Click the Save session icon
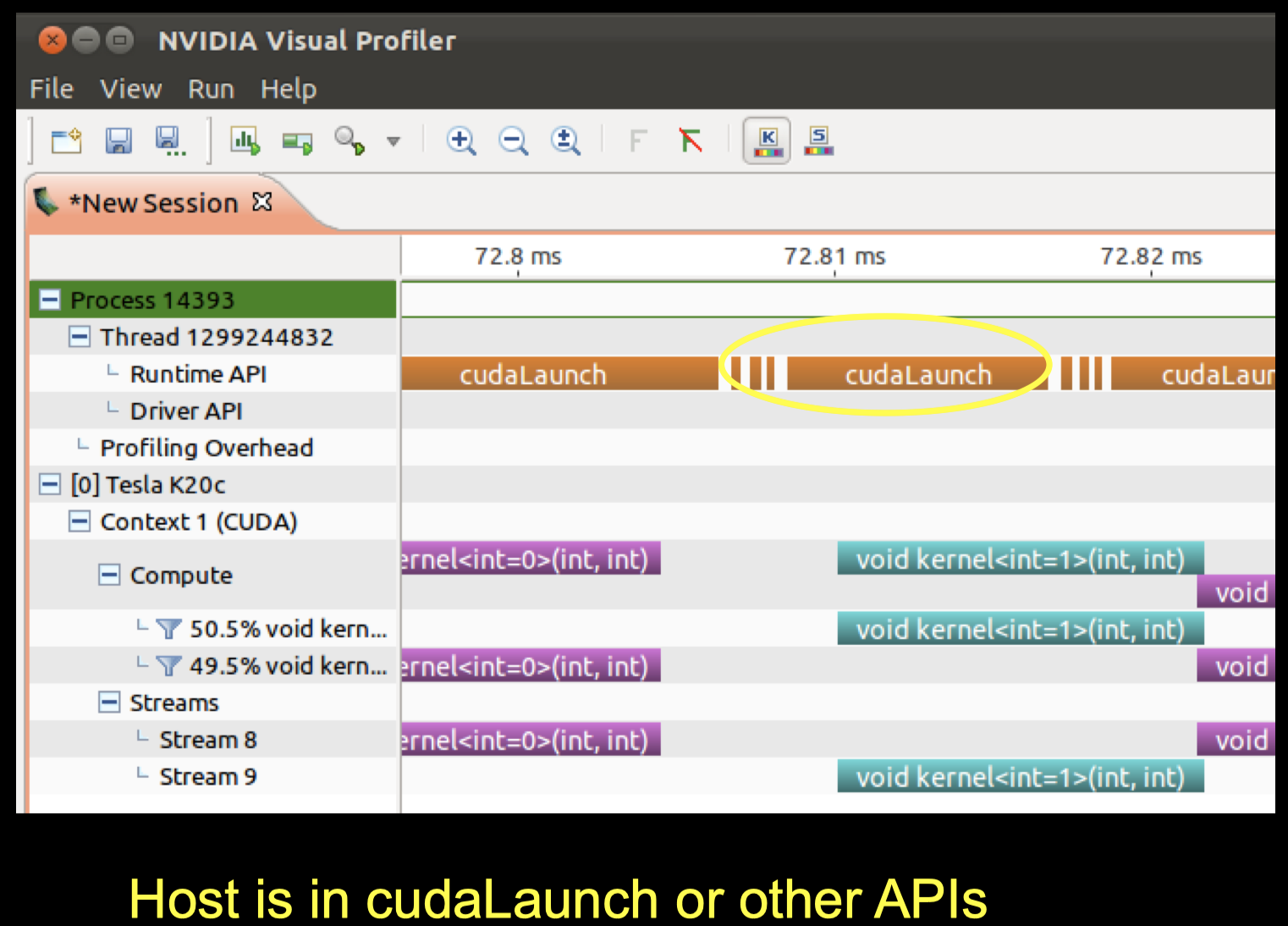Screen dimensions: 1288x926 click(x=118, y=141)
